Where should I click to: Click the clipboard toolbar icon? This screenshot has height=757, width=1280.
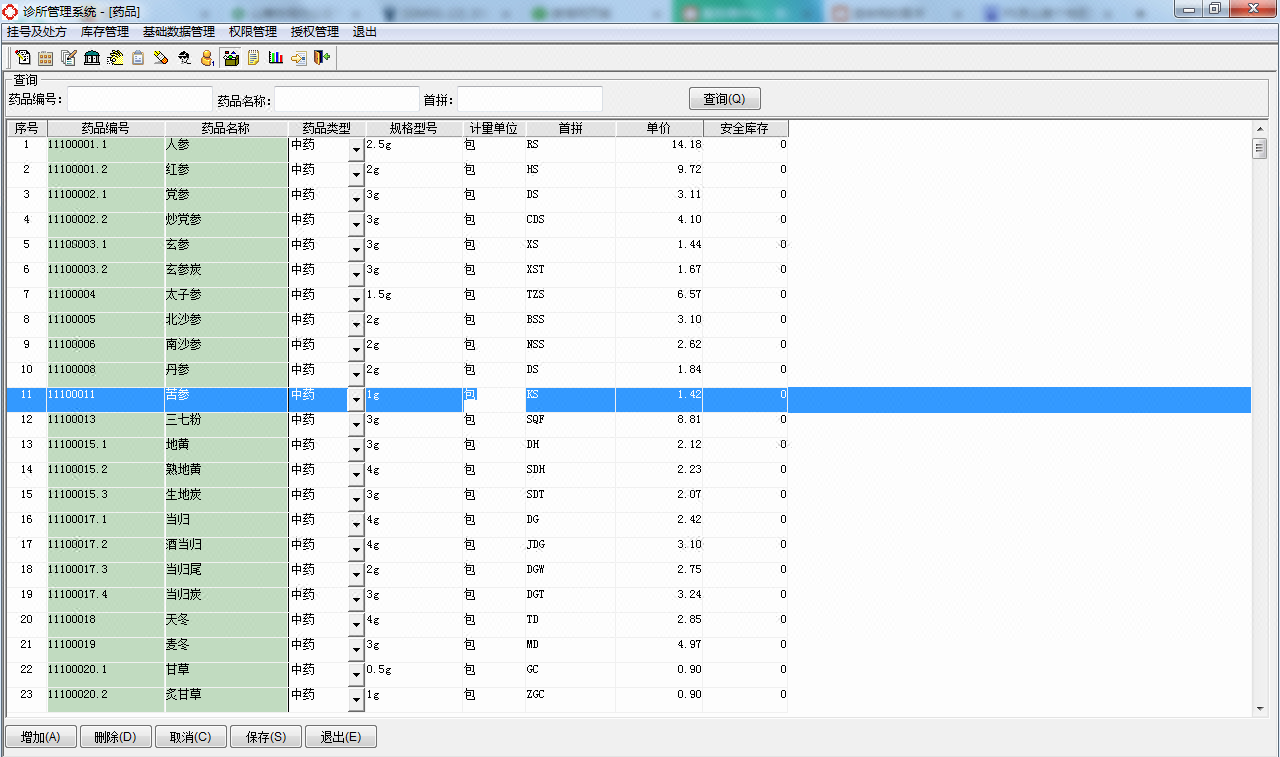[x=137, y=58]
